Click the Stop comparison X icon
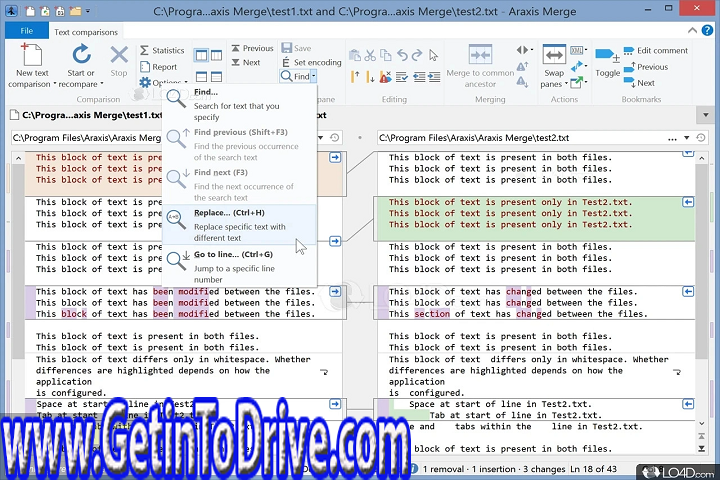 coord(119,55)
